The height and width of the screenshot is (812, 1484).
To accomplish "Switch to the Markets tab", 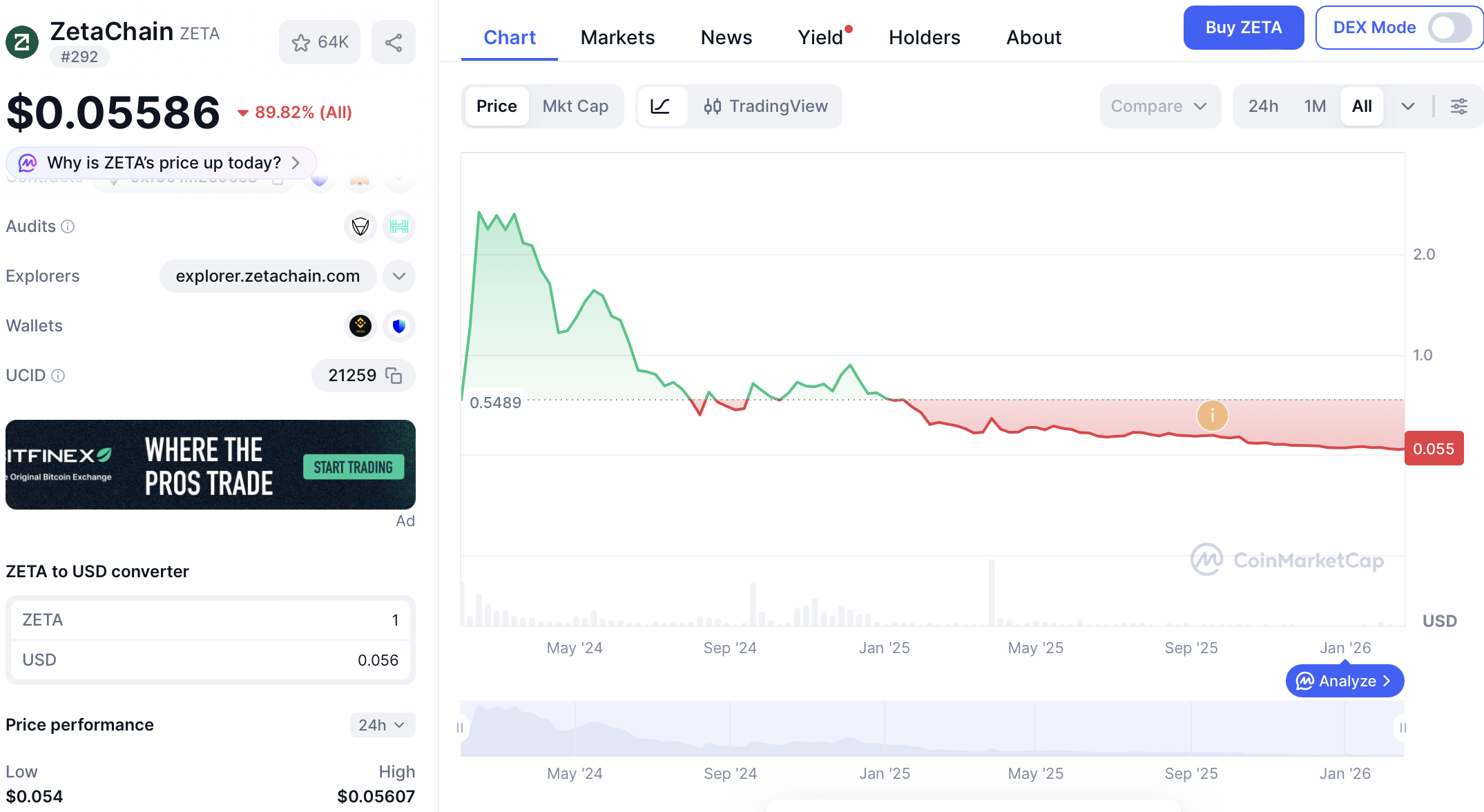I will coord(617,37).
